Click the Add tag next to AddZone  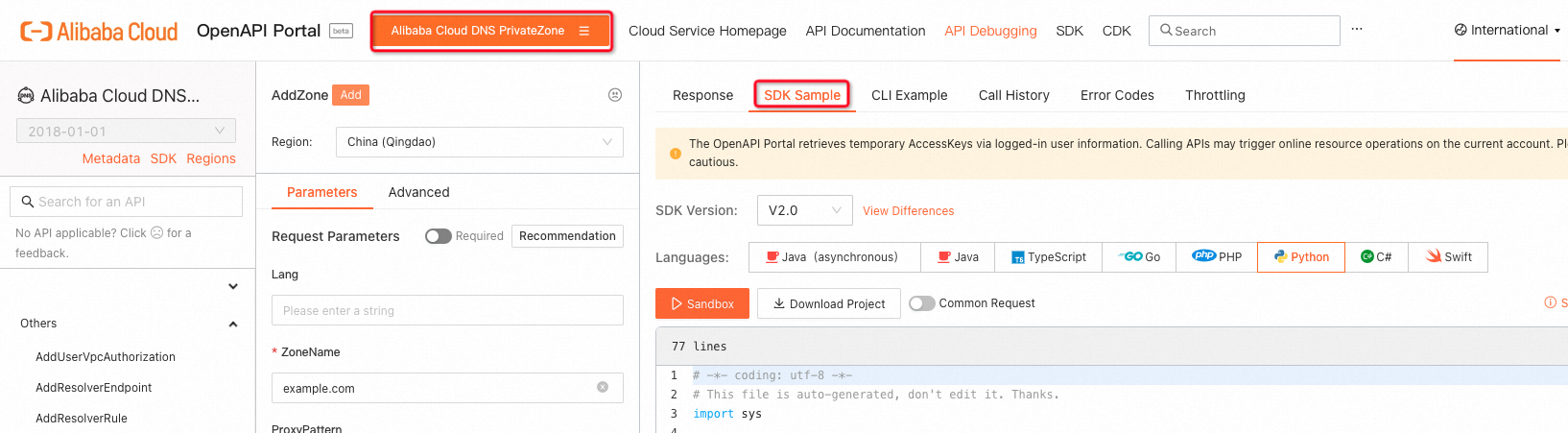[x=350, y=95]
